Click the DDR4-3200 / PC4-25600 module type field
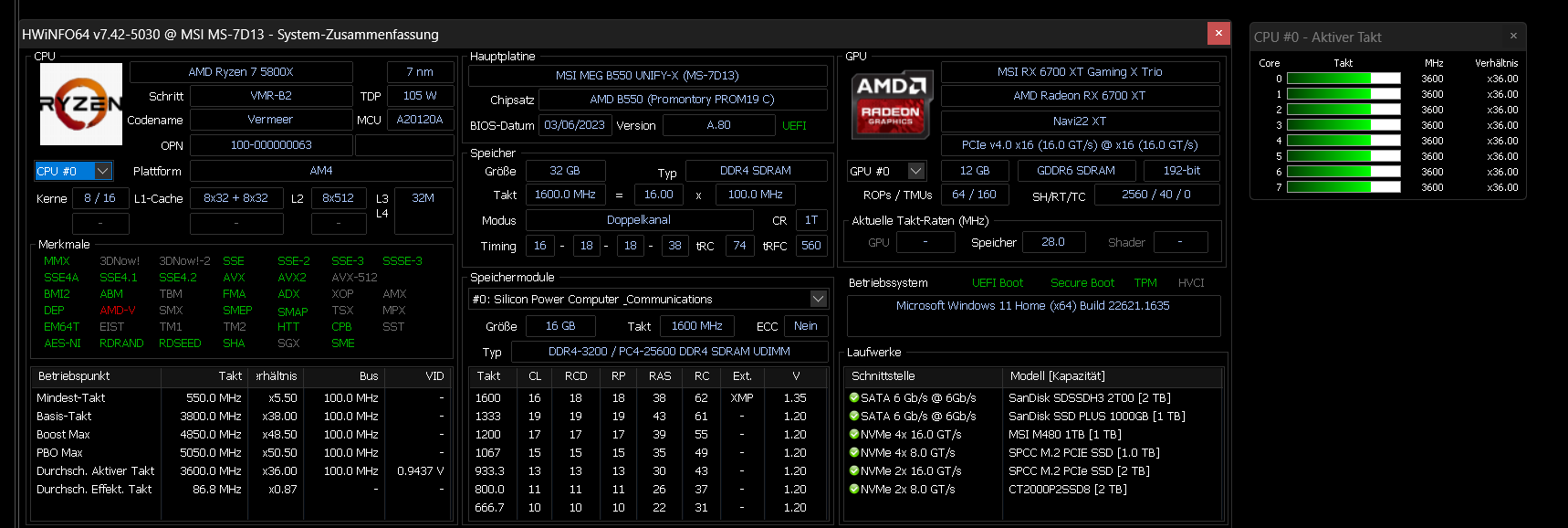Image resolution: width=1568 pixels, height=528 pixels. (x=669, y=352)
